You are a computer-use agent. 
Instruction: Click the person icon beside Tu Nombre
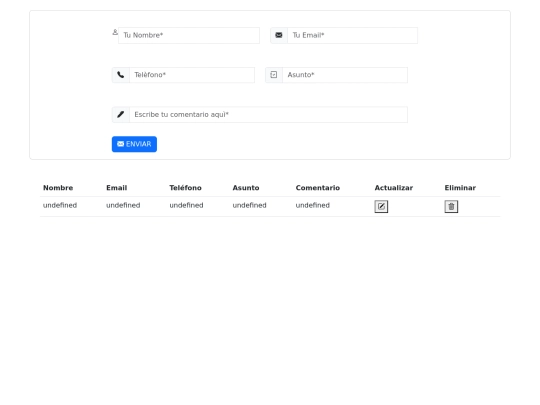(x=115, y=32)
